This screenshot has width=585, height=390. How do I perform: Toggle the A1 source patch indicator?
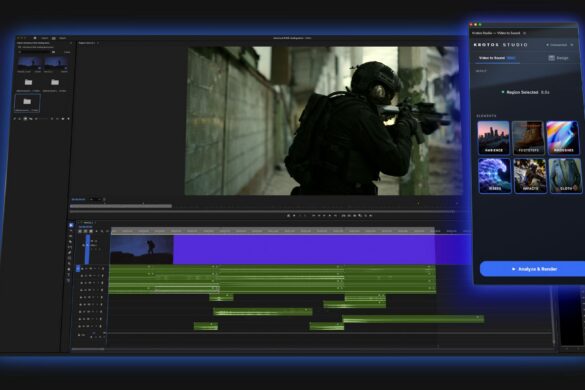pos(78,268)
